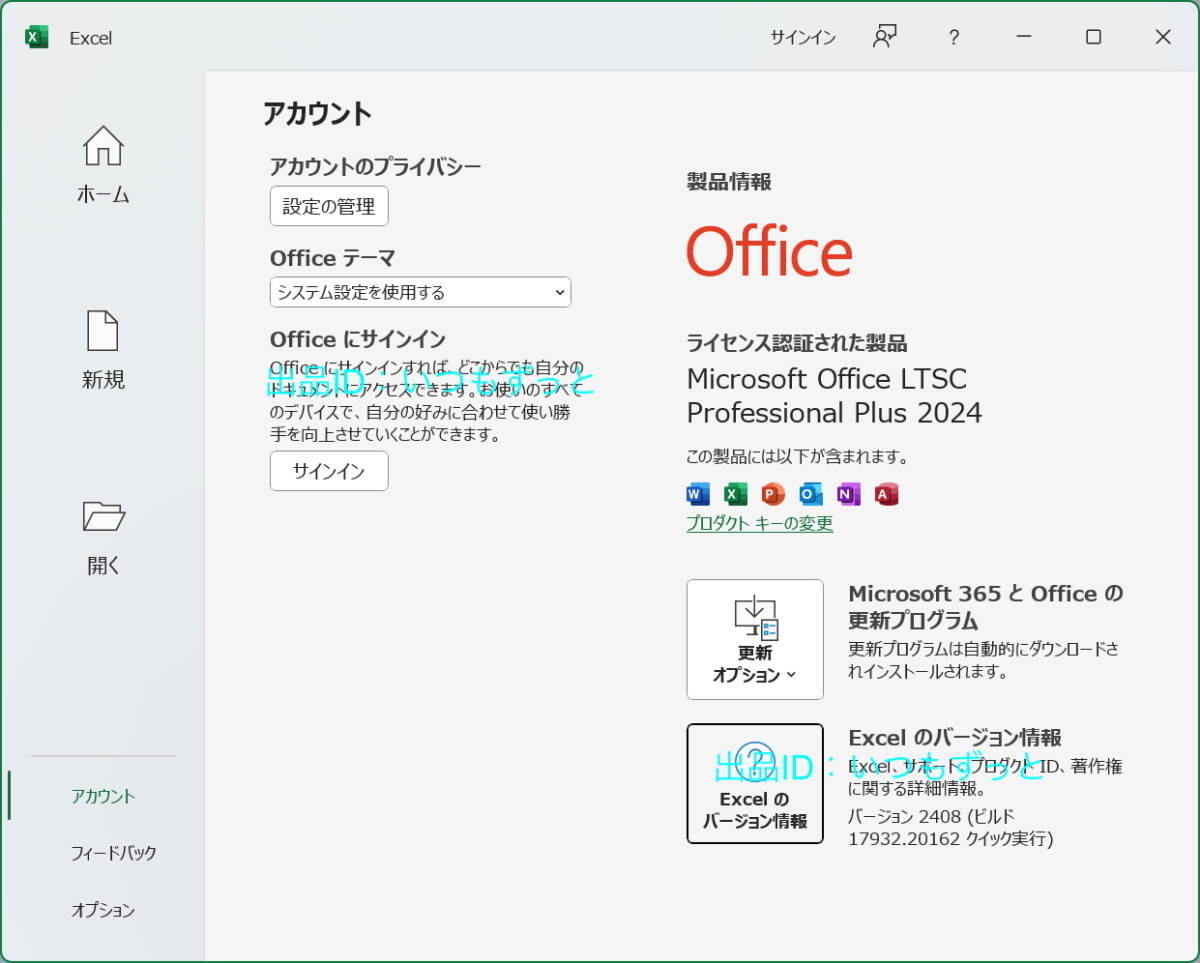Click the Outlook app icon
Screen dimensions: 1200x963
coord(811,494)
